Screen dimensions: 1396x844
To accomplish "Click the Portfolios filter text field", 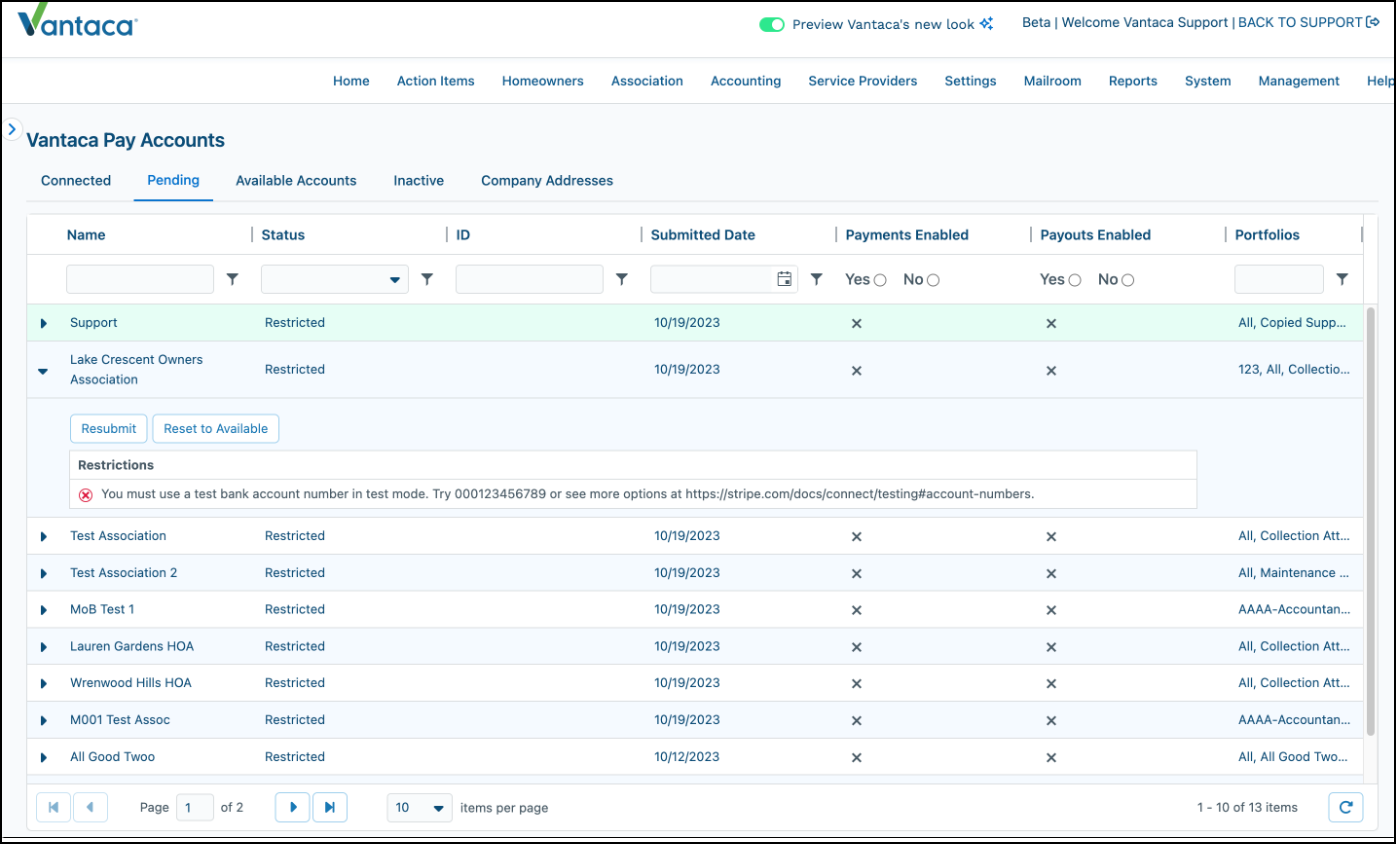I will (x=1279, y=279).
